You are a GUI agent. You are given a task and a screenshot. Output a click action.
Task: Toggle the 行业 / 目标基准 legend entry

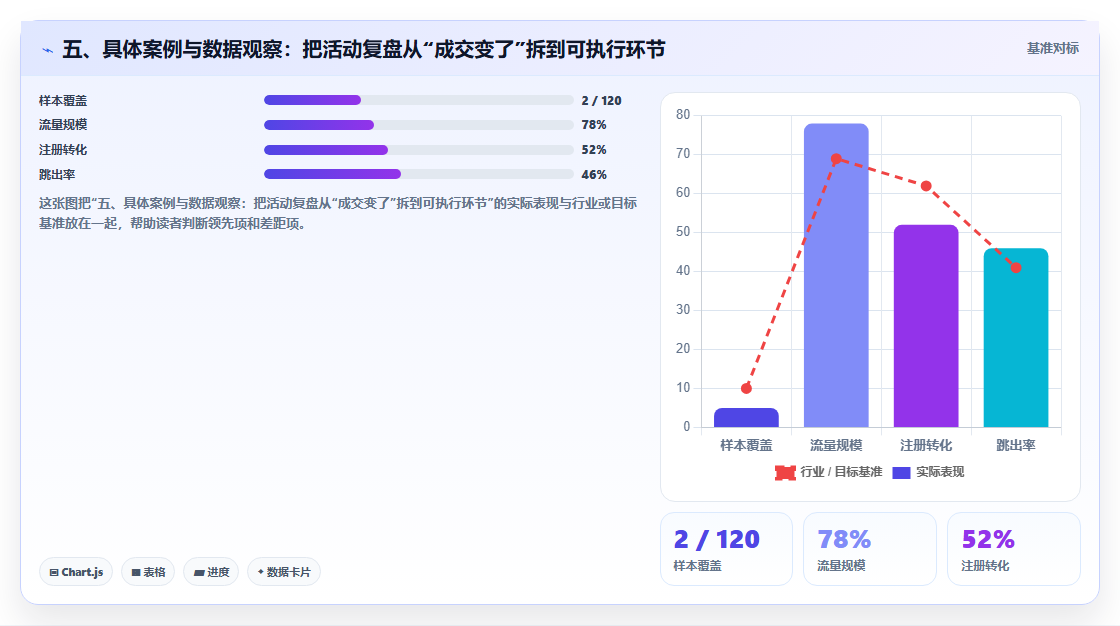click(829, 472)
